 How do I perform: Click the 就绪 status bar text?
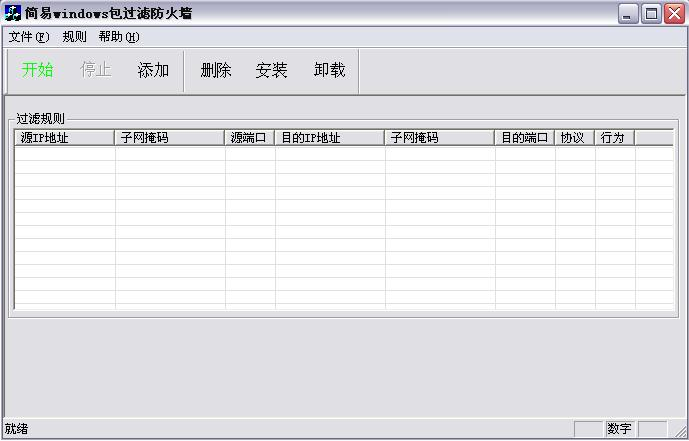point(16,429)
